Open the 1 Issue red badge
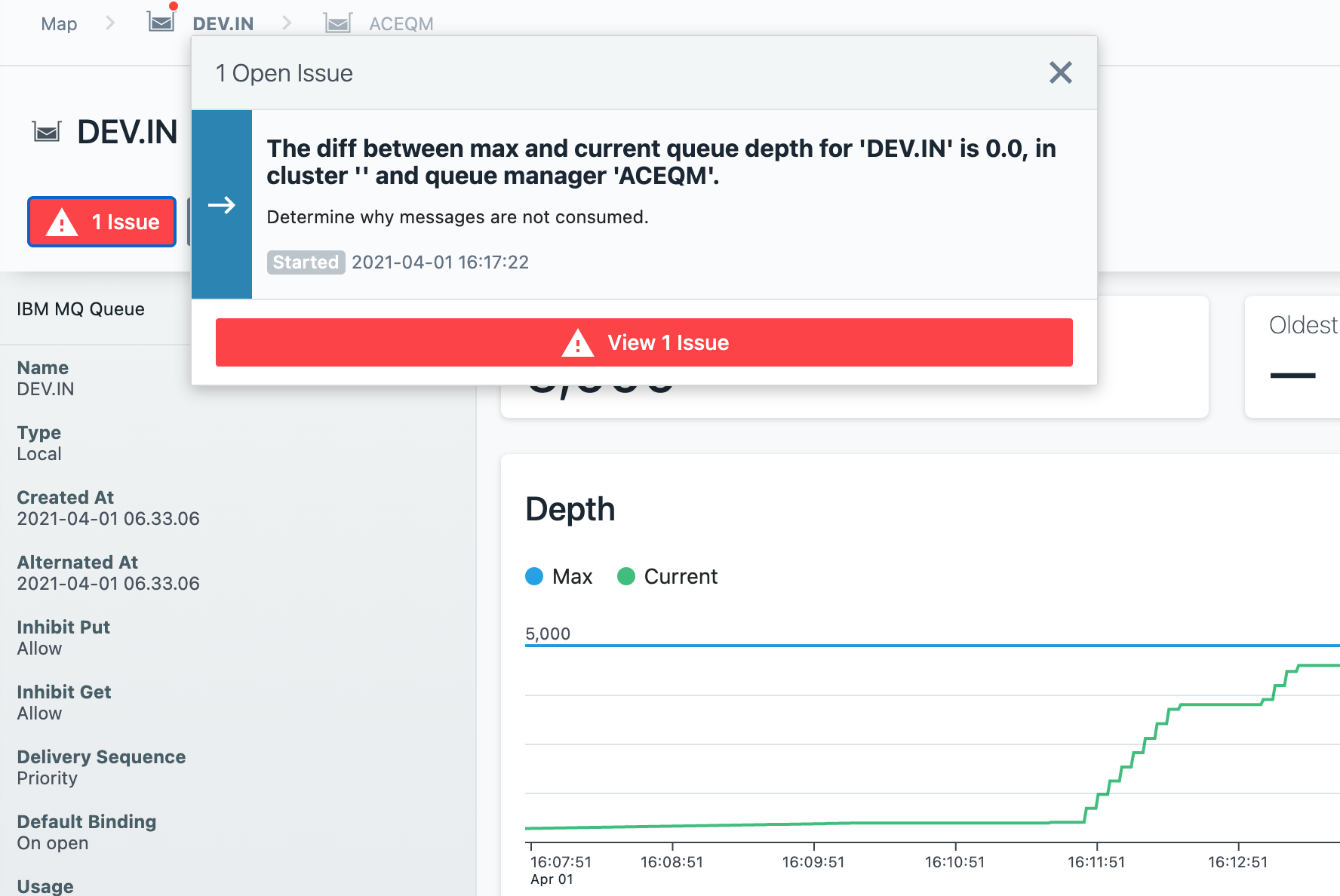The height and width of the screenshot is (896, 1340). [102, 222]
